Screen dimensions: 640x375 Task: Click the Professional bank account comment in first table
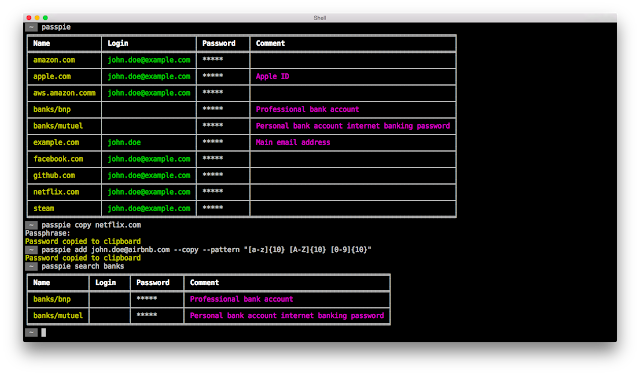(x=307, y=109)
